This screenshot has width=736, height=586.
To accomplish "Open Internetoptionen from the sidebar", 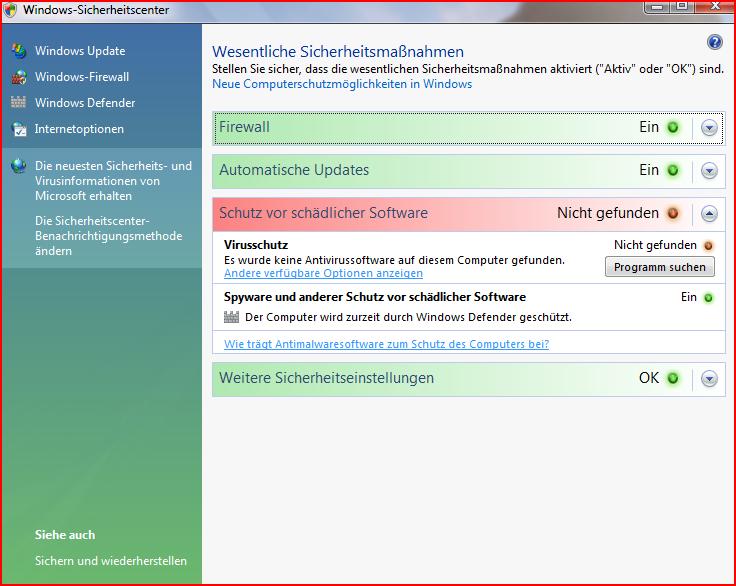I will (79, 129).
